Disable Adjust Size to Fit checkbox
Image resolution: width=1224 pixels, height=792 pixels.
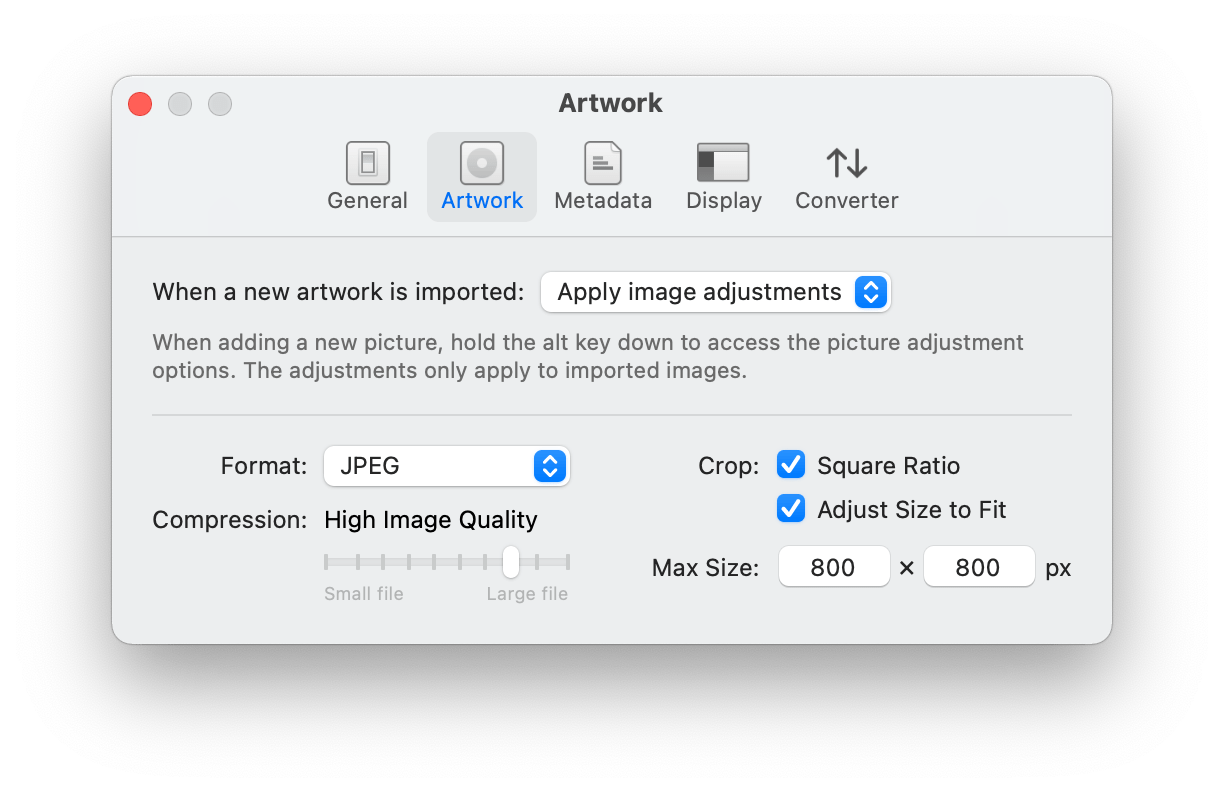[791, 509]
